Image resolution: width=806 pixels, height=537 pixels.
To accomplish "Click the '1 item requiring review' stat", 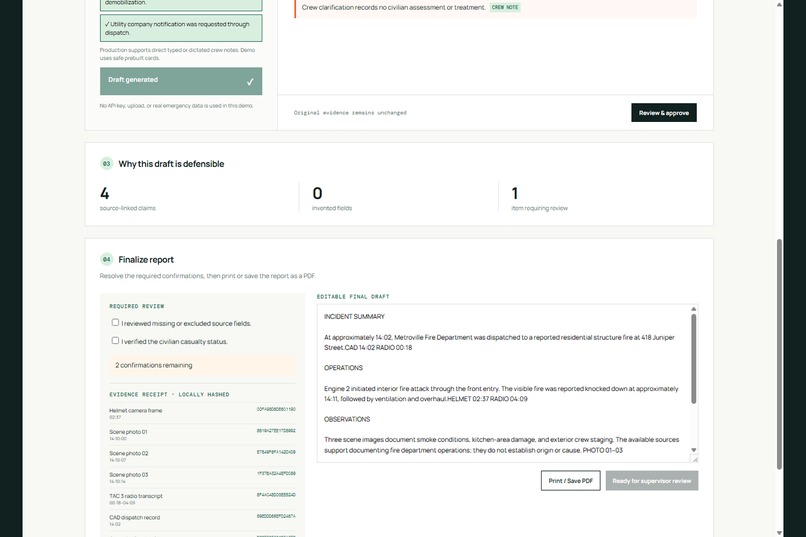I will 539,198.
